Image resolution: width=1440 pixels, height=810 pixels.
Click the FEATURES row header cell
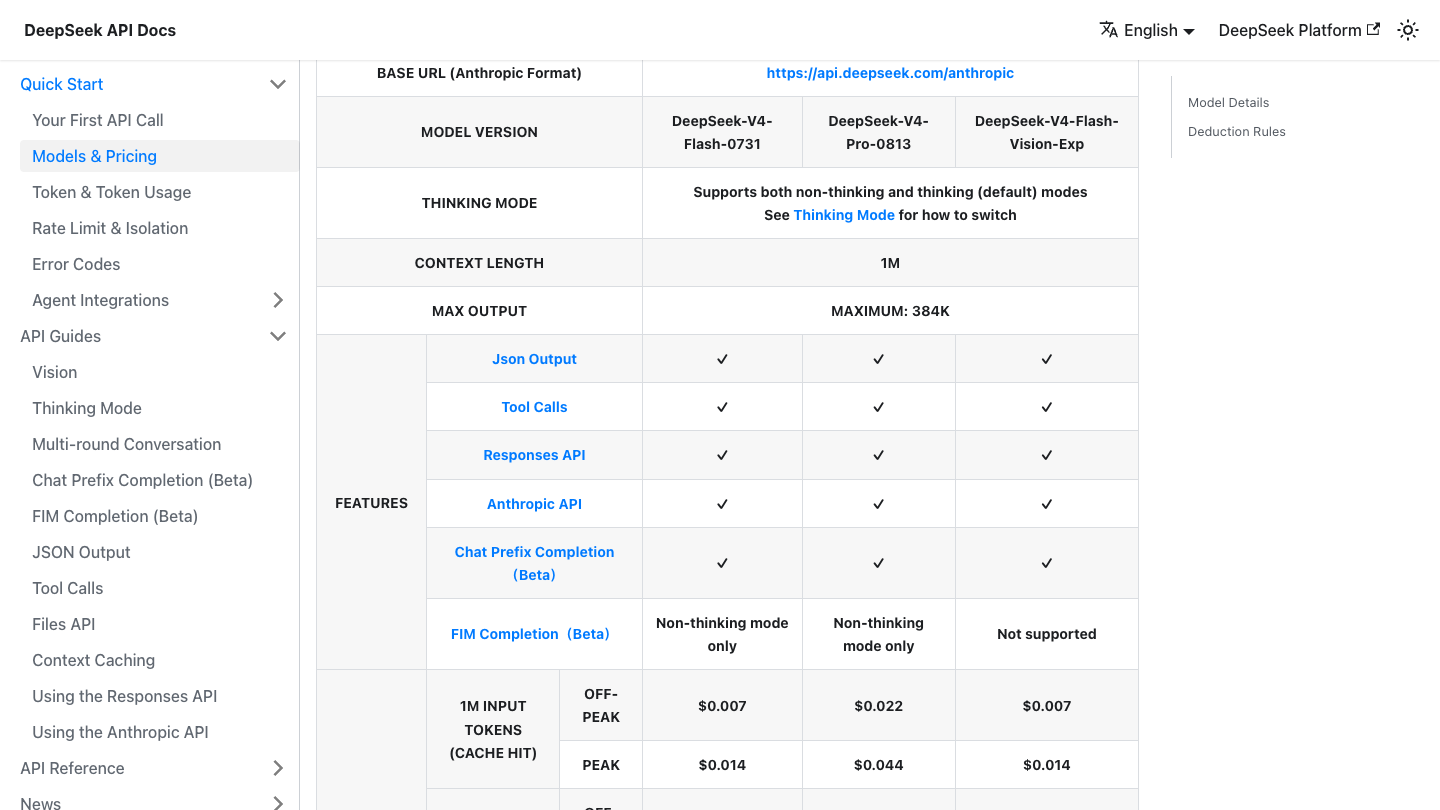click(x=371, y=503)
